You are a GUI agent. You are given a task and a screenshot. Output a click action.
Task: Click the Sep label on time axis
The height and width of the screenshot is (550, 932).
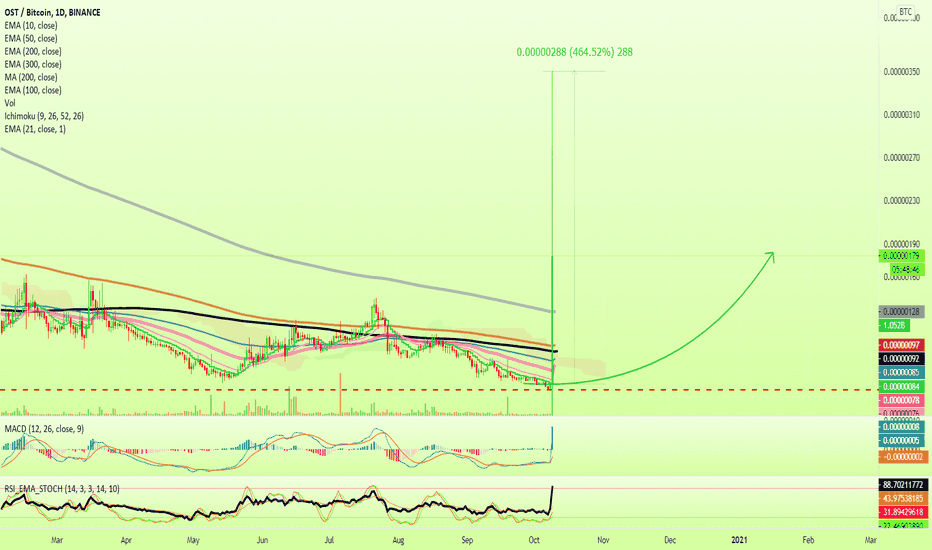coord(467,540)
